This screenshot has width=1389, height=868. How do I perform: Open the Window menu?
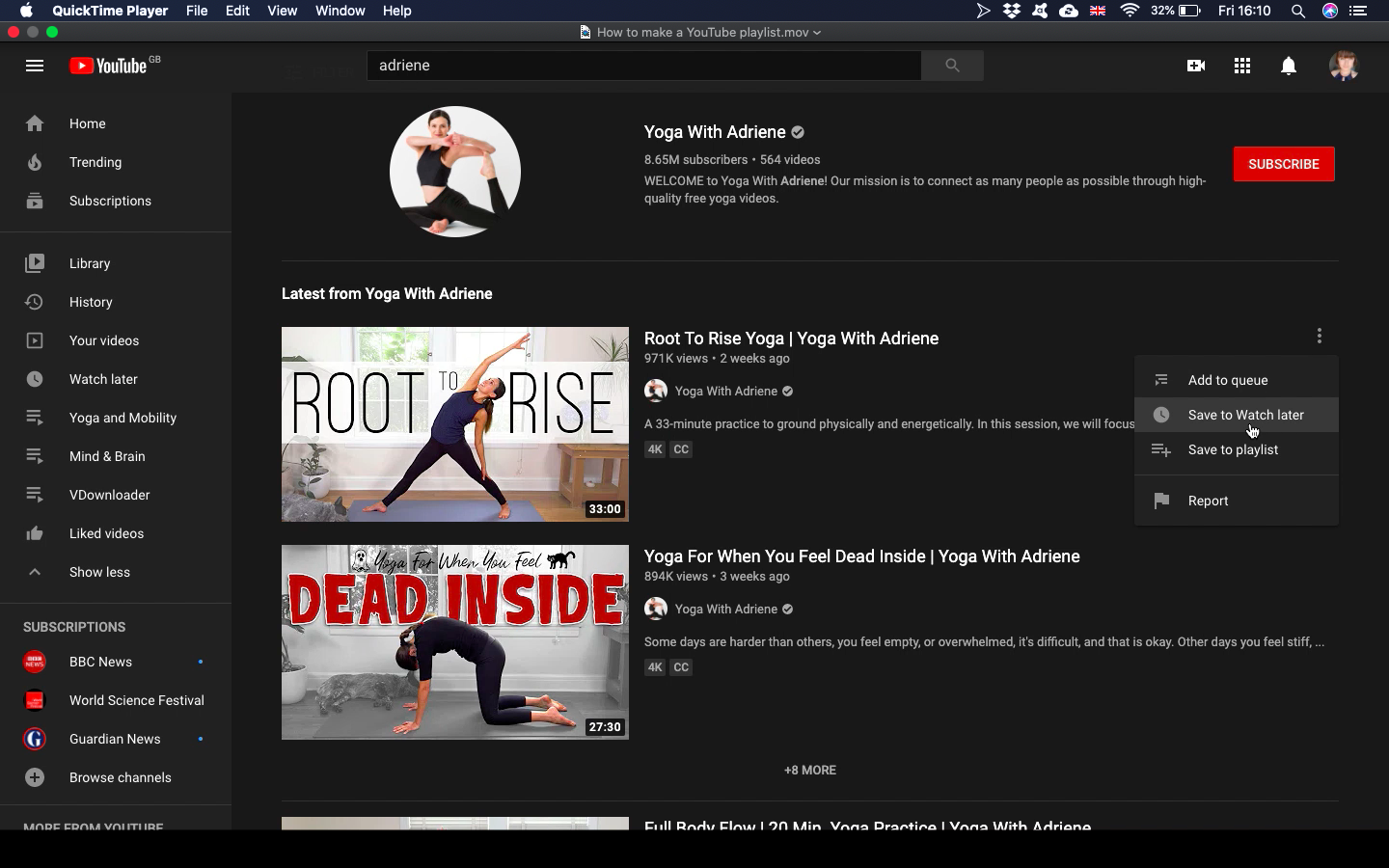click(340, 11)
